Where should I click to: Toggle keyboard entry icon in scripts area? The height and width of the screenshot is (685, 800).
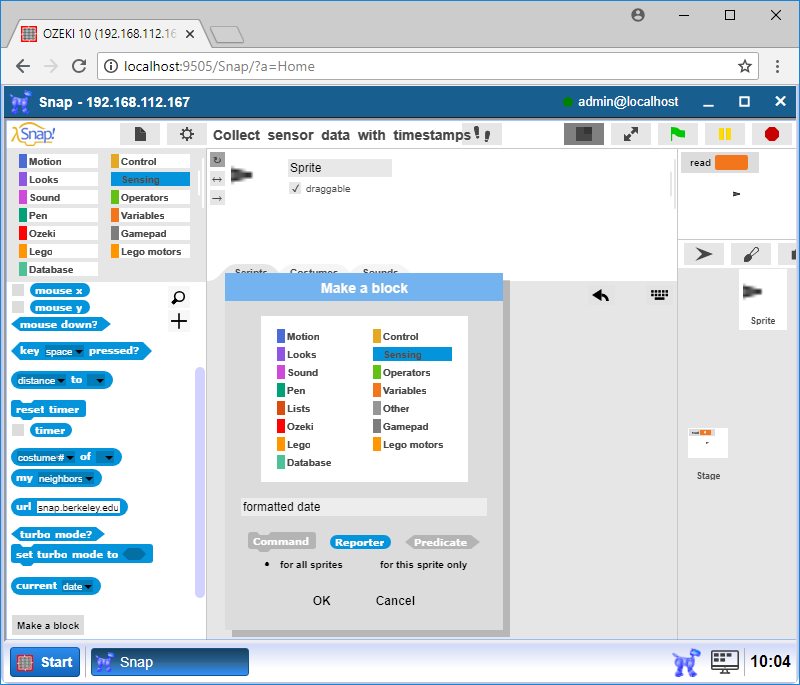pos(659,294)
